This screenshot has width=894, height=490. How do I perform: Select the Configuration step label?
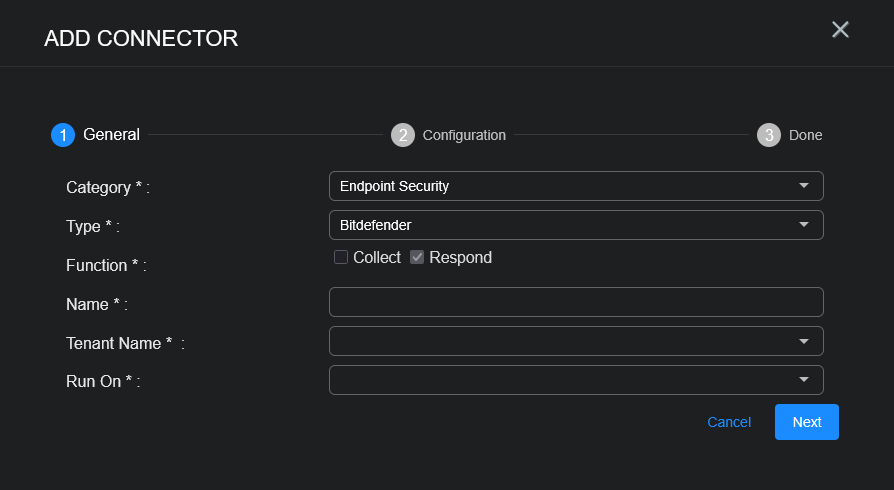[x=464, y=135]
